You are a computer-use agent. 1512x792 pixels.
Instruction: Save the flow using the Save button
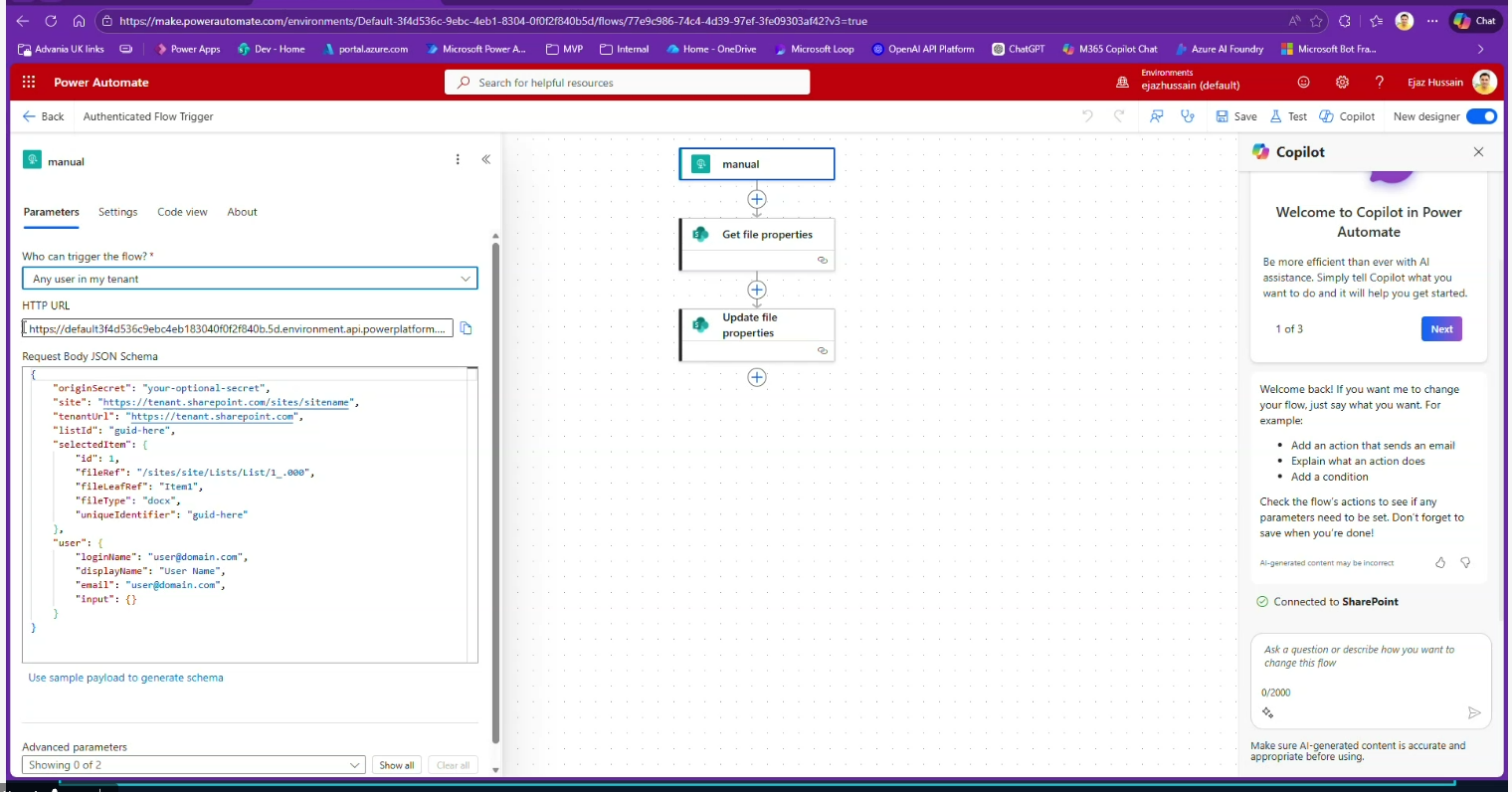coord(1236,116)
